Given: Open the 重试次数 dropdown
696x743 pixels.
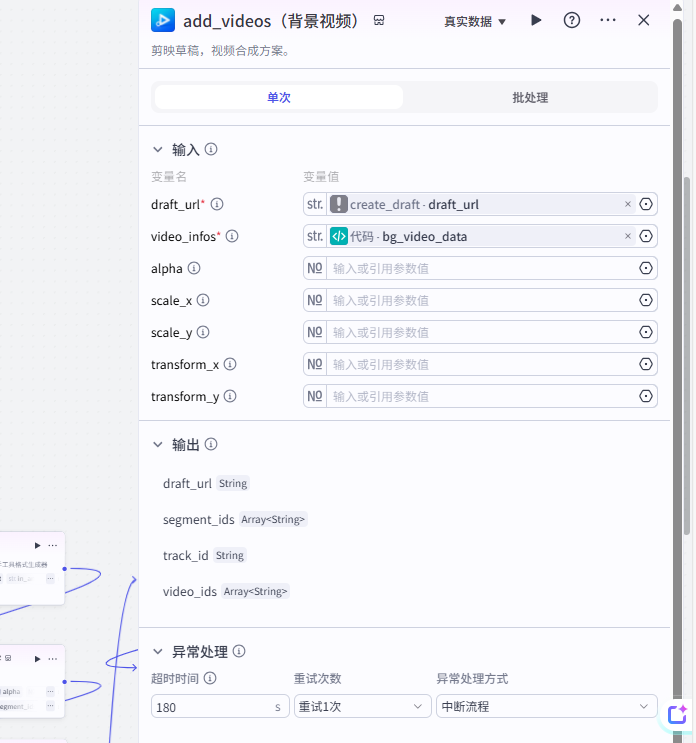Looking at the screenshot, I should (363, 706).
